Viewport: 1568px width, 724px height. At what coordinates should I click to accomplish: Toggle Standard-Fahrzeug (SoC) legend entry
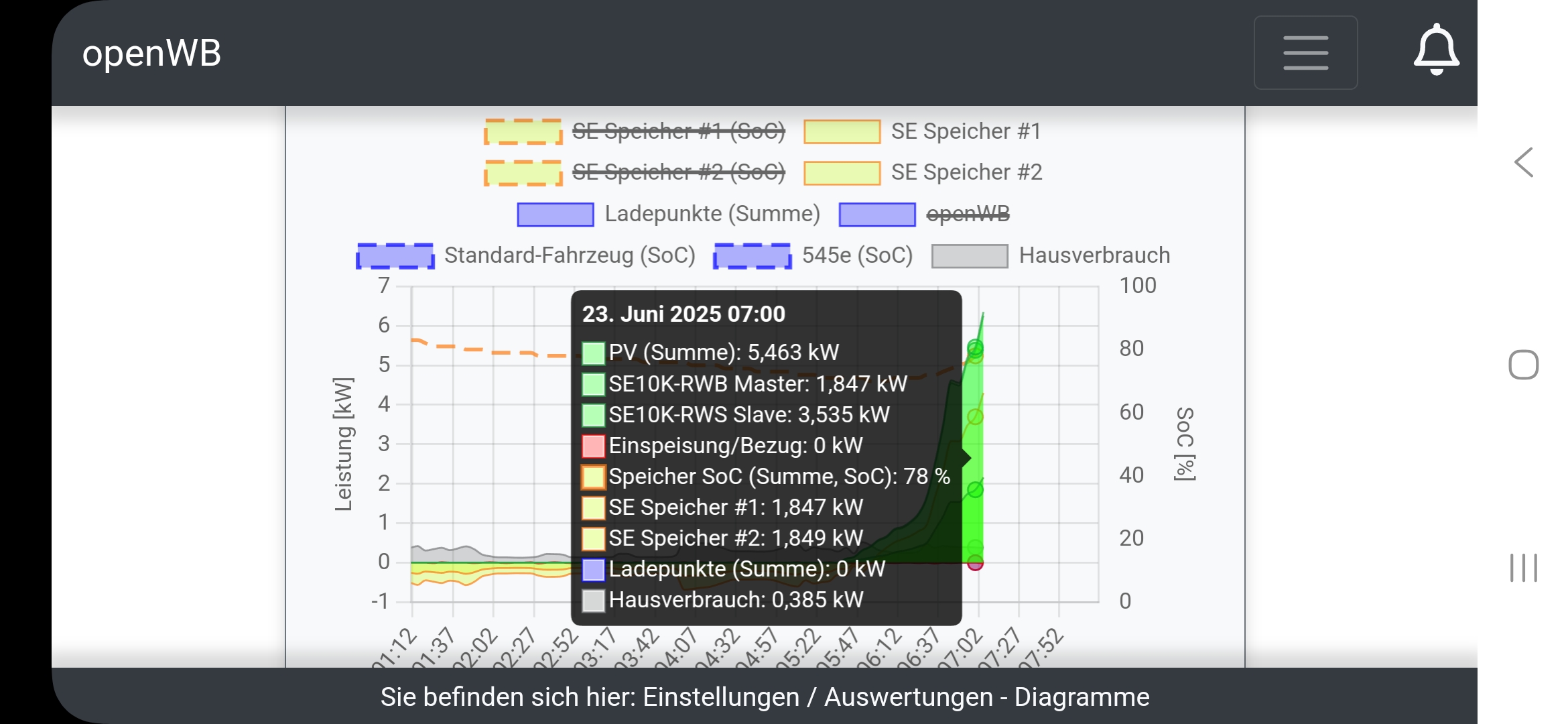click(569, 255)
